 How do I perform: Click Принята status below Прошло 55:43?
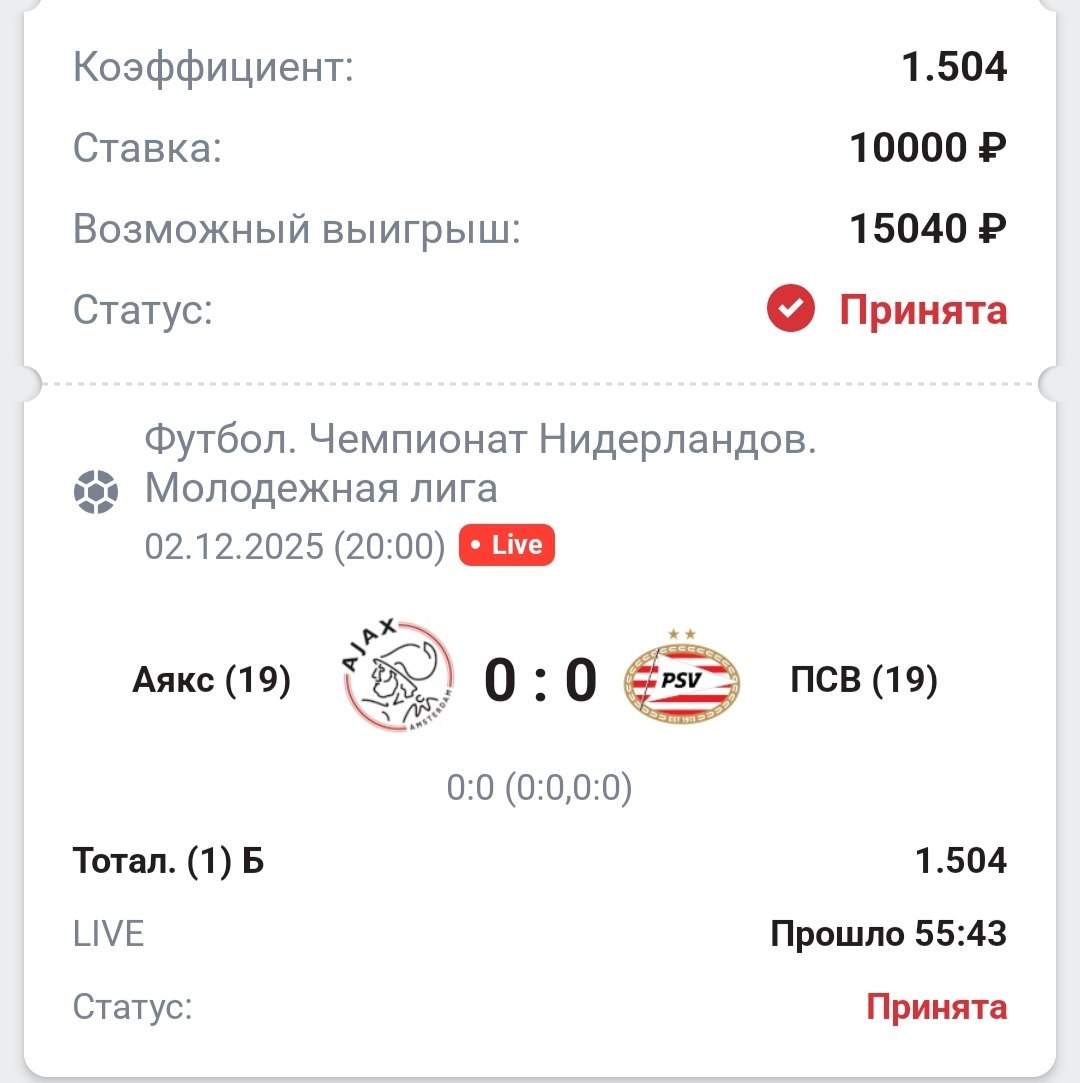[x=936, y=1007]
